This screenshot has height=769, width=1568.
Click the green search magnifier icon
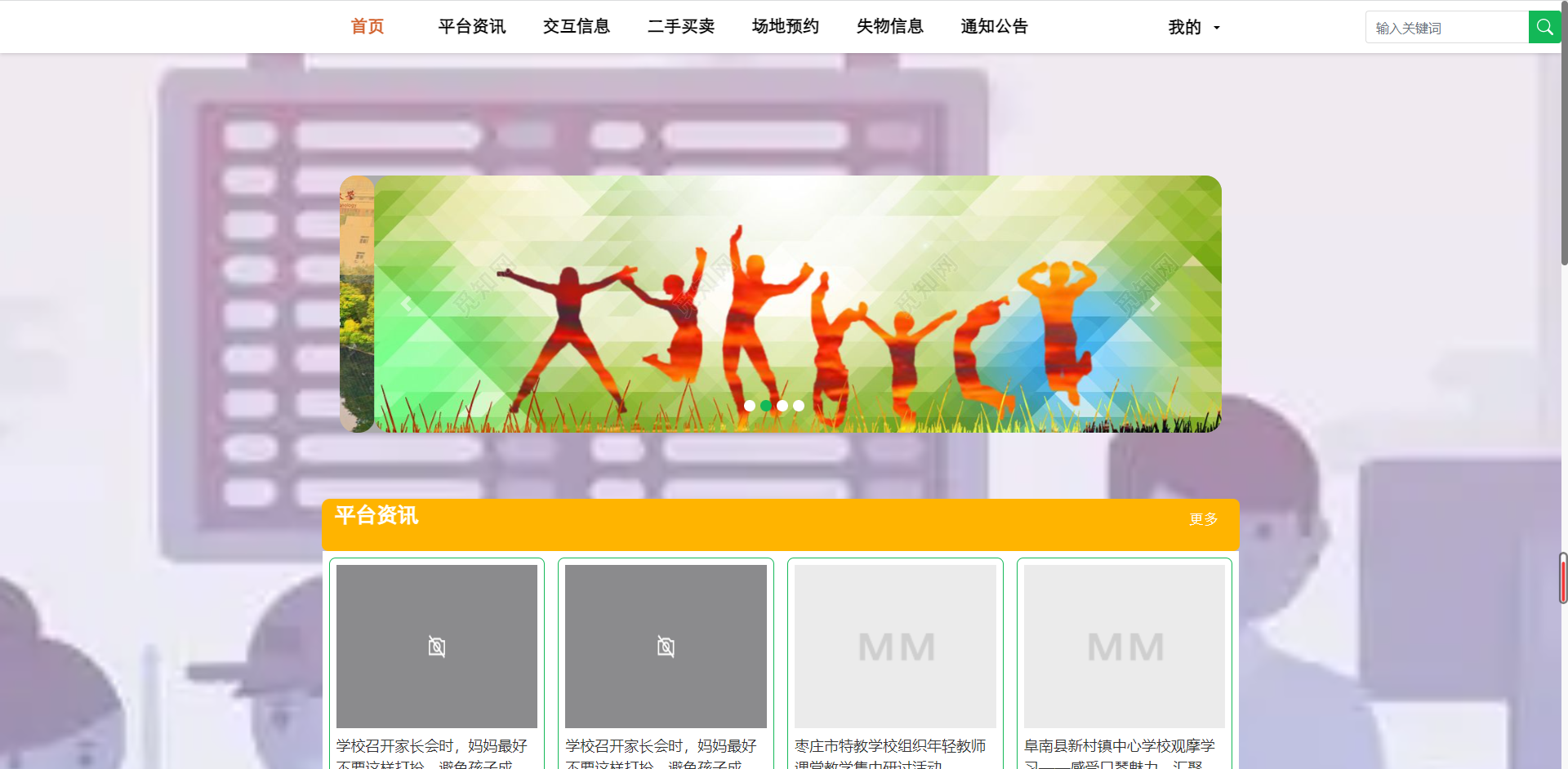1544,26
